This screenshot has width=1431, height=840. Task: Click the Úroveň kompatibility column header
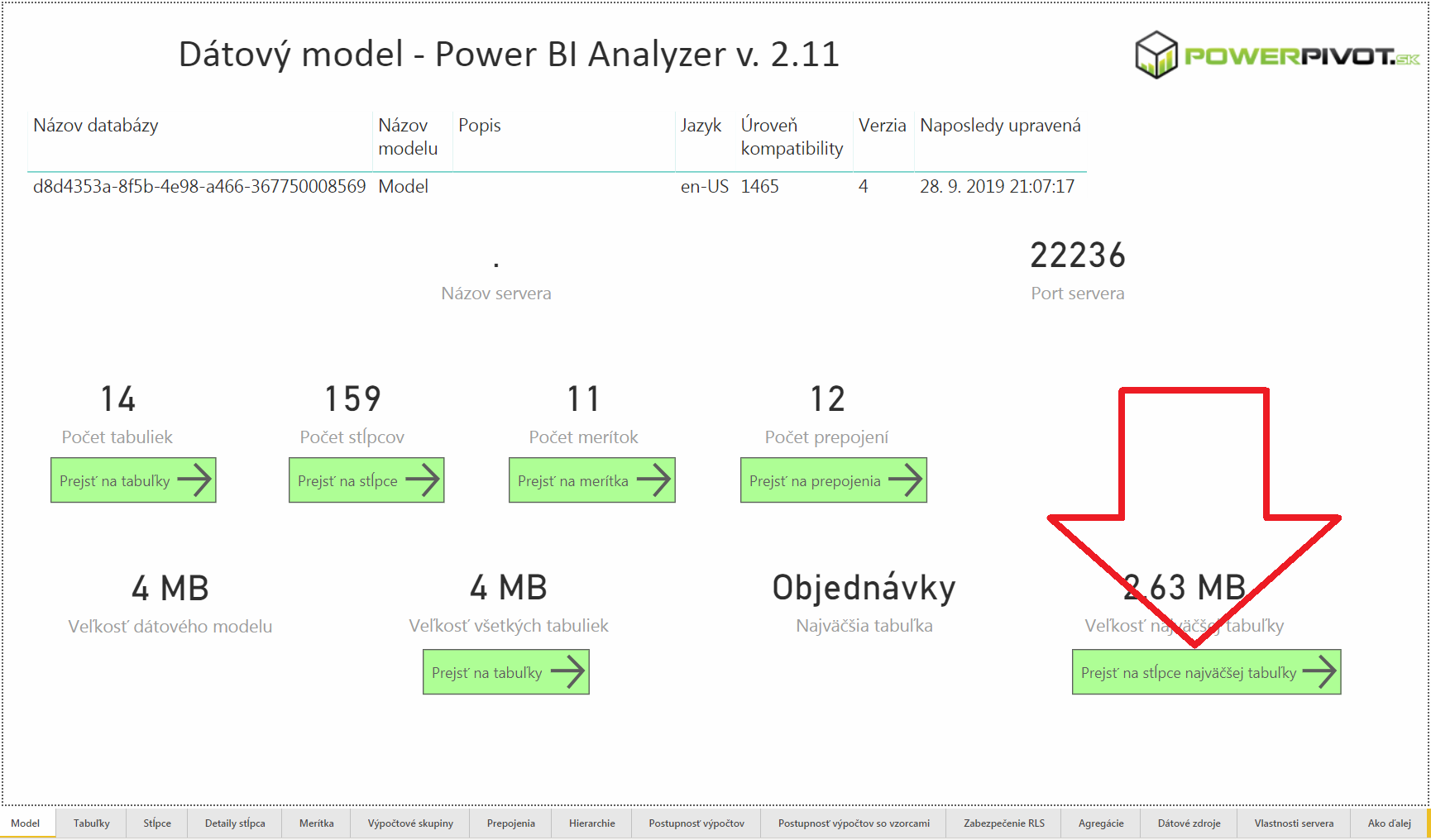point(792,137)
